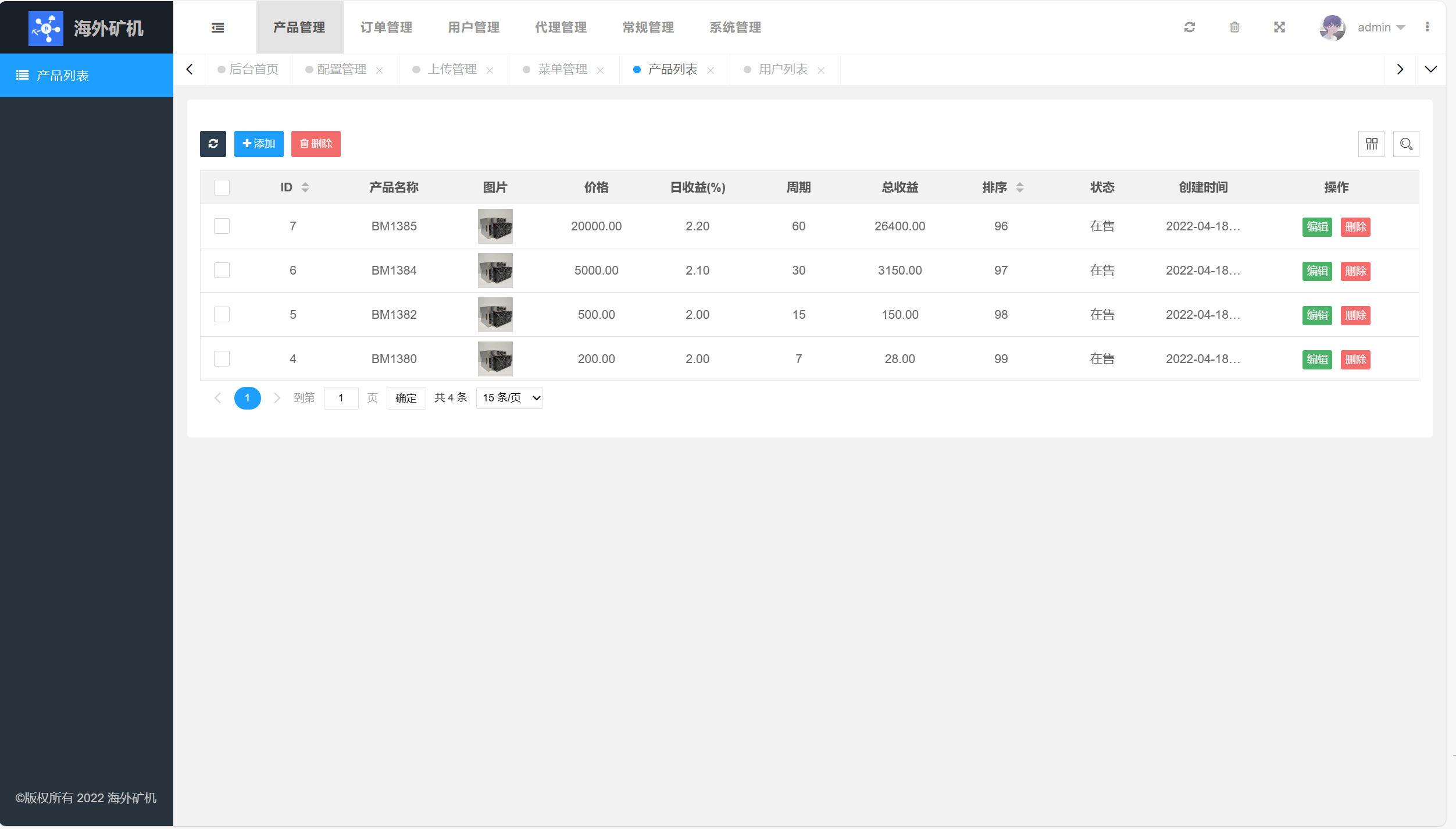This screenshot has height=829, width=1456.
Task: Click the BM1382 product thumbnail image
Action: tap(495, 314)
